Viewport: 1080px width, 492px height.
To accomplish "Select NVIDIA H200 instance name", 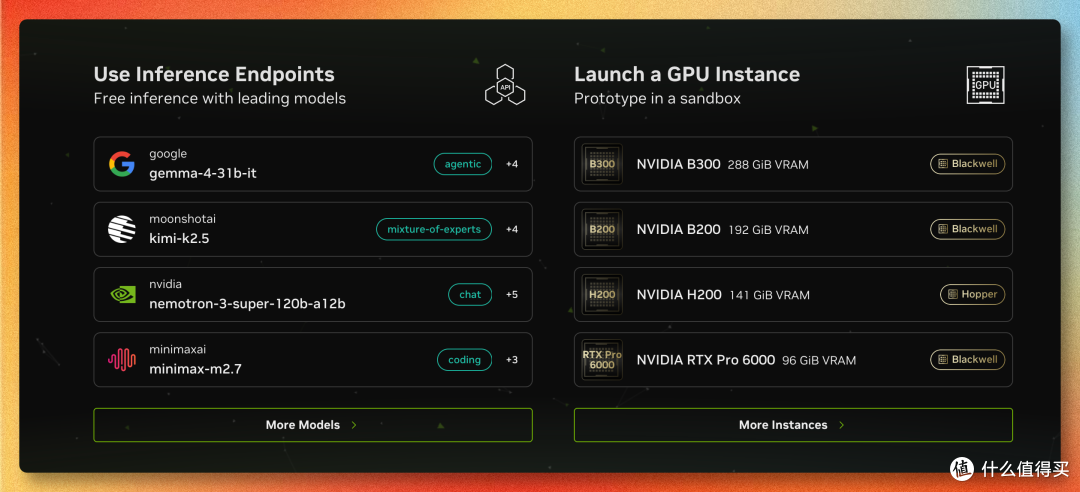I will coord(679,294).
